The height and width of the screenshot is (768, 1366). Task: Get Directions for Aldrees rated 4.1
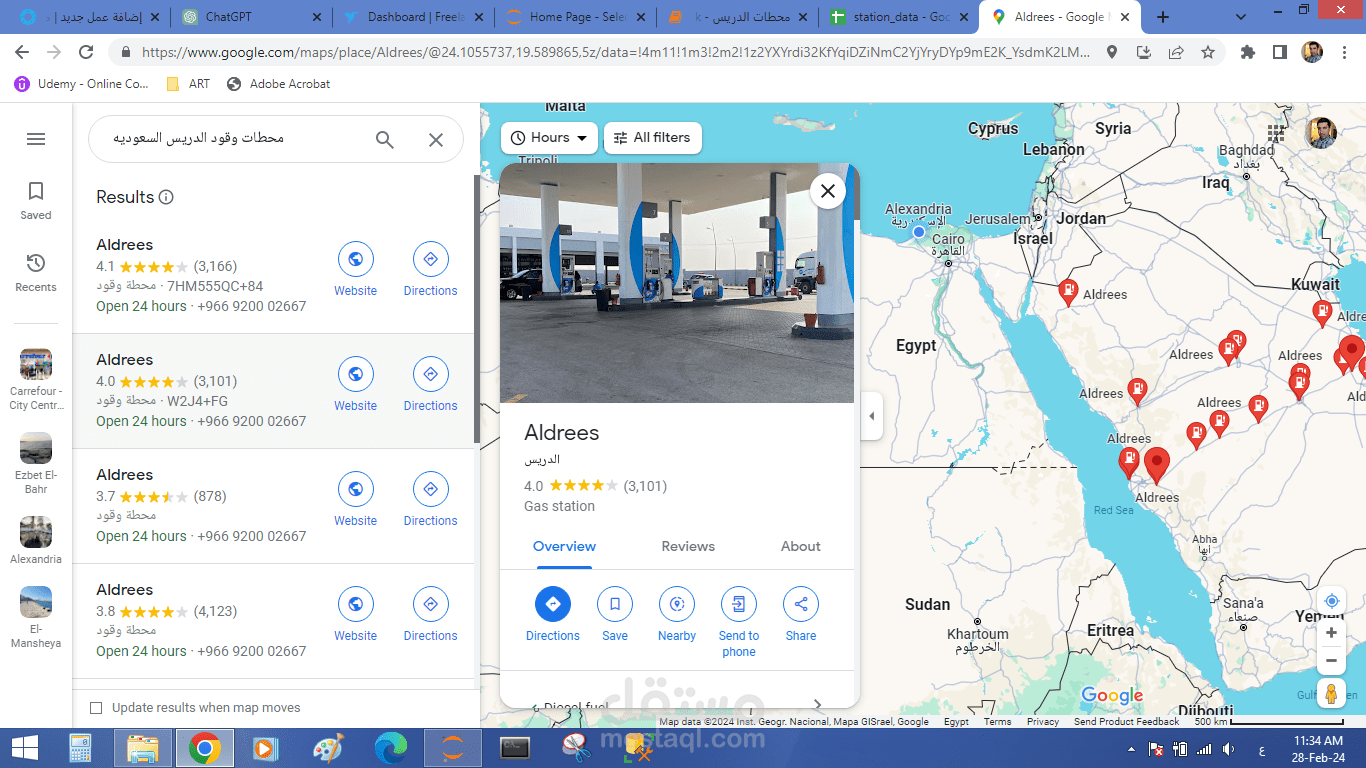tap(431, 269)
